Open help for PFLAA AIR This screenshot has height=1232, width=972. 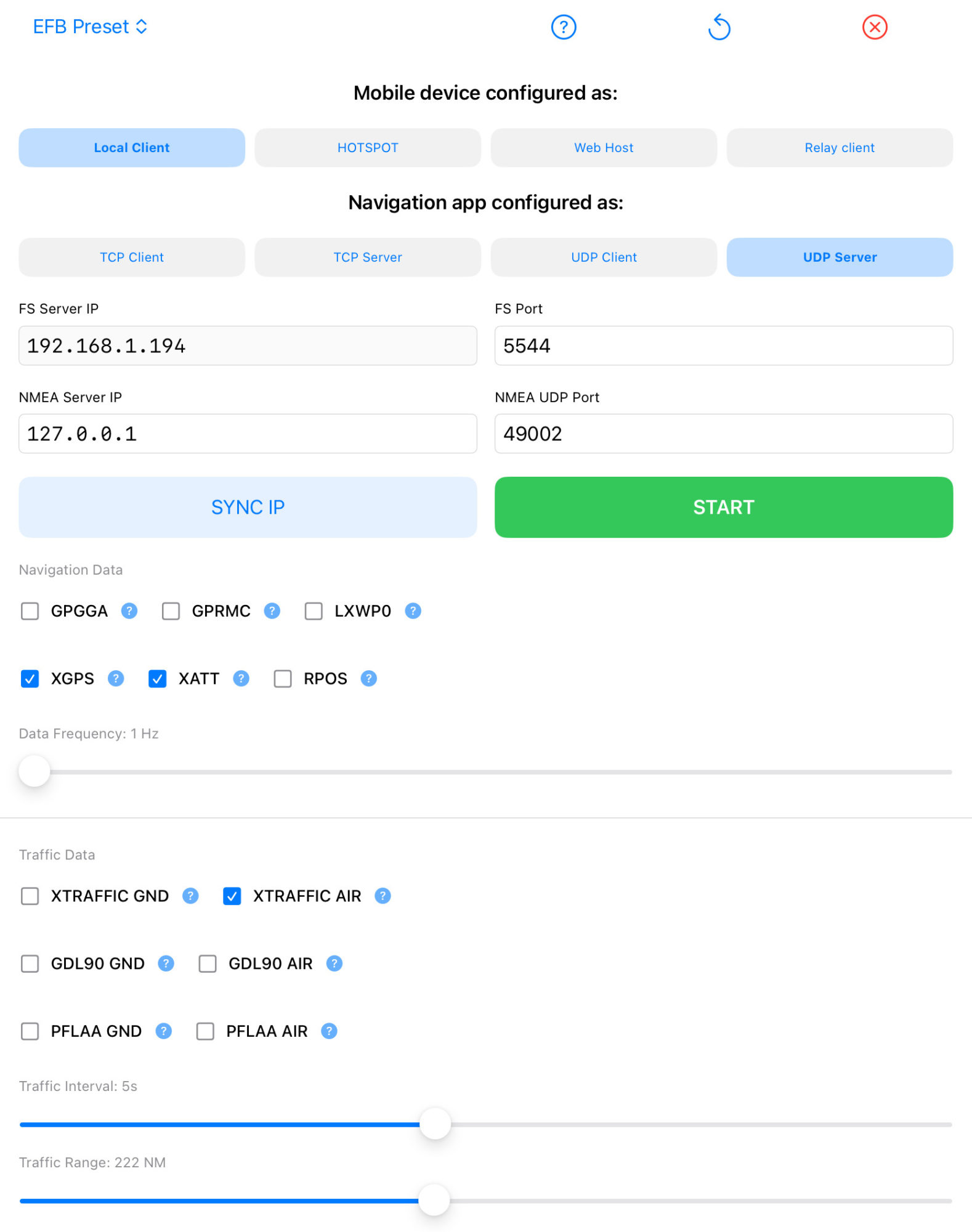coord(330,1031)
